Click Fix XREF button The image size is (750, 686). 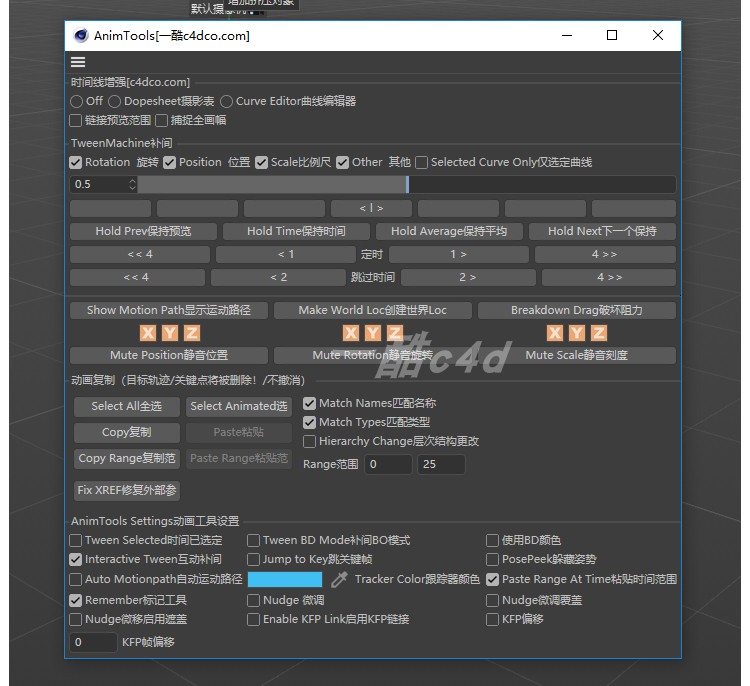[x=127, y=490]
